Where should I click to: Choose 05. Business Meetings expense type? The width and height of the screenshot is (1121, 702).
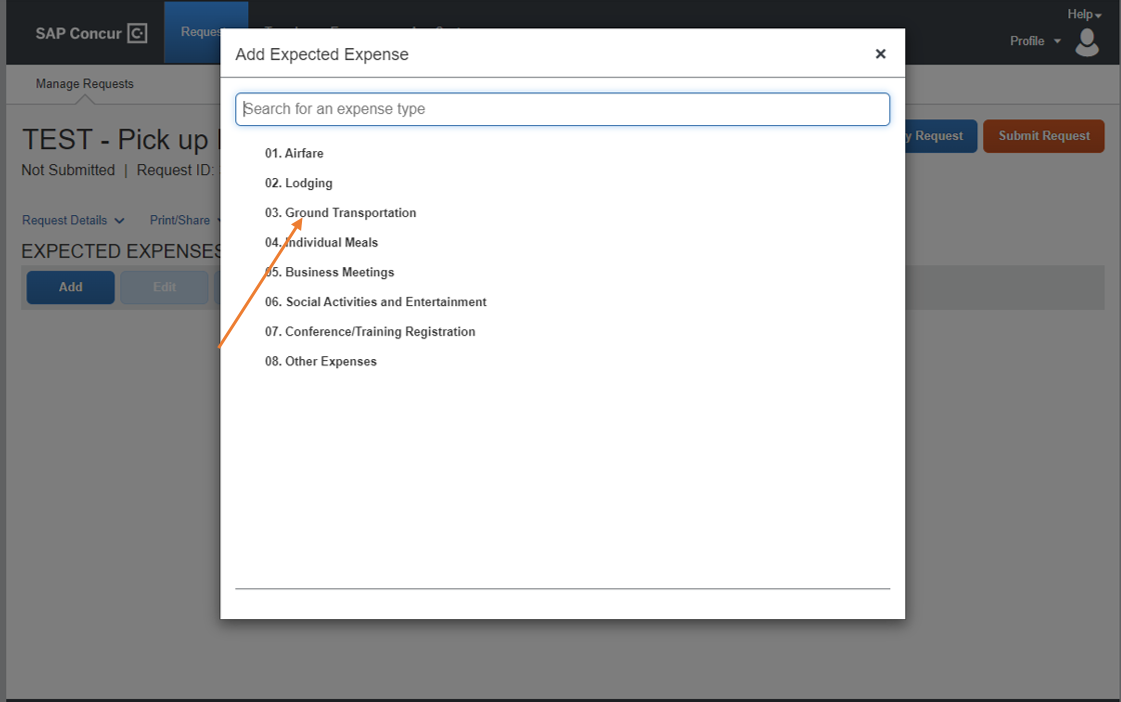(x=329, y=272)
